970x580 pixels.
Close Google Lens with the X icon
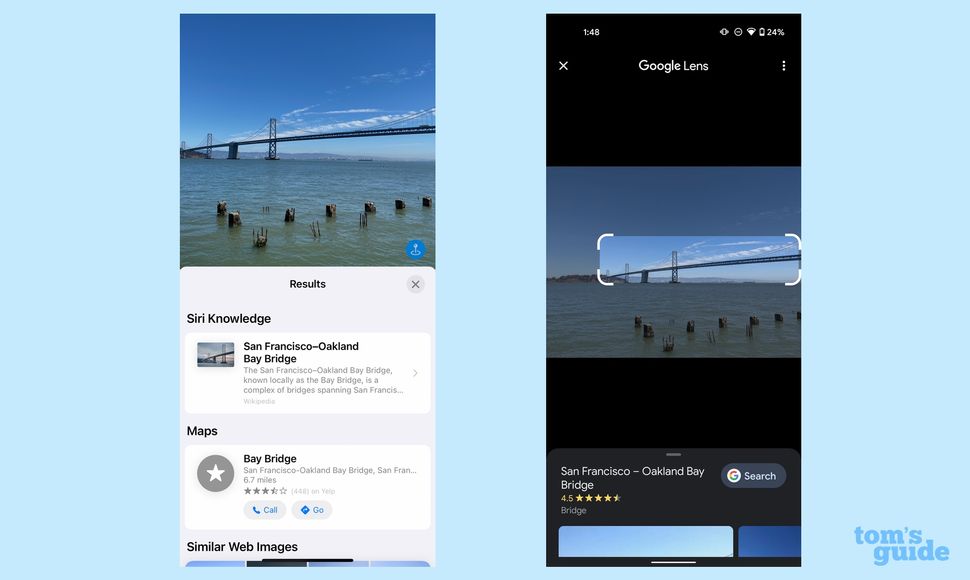[x=563, y=65]
